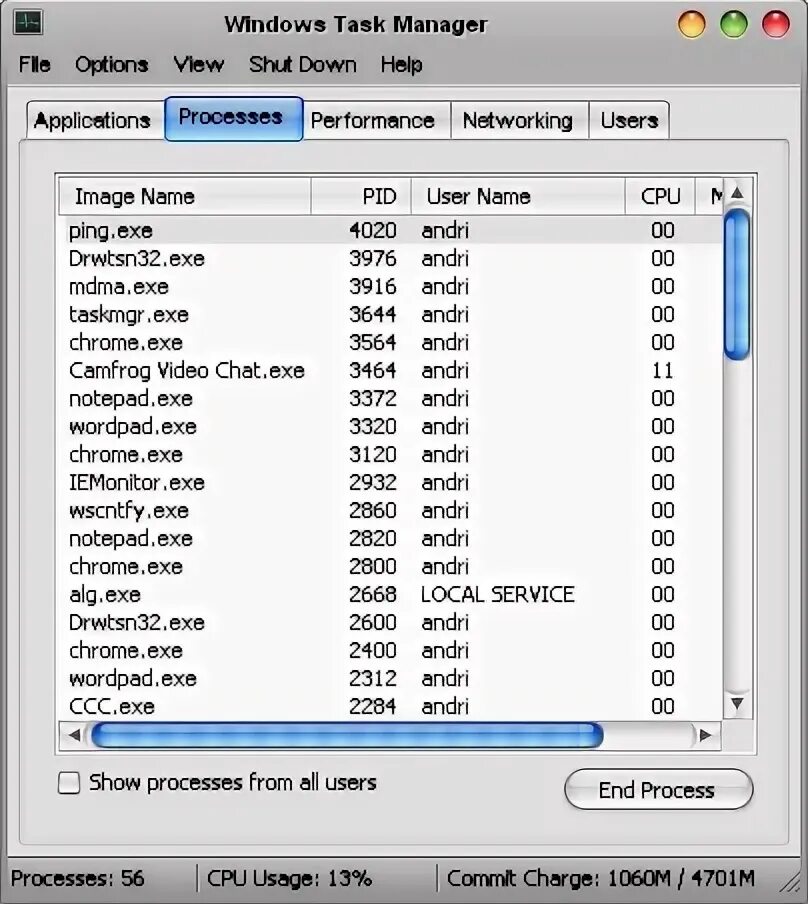Click the Task Manager icon in title bar
The image size is (808, 904).
tap(29, 20)
